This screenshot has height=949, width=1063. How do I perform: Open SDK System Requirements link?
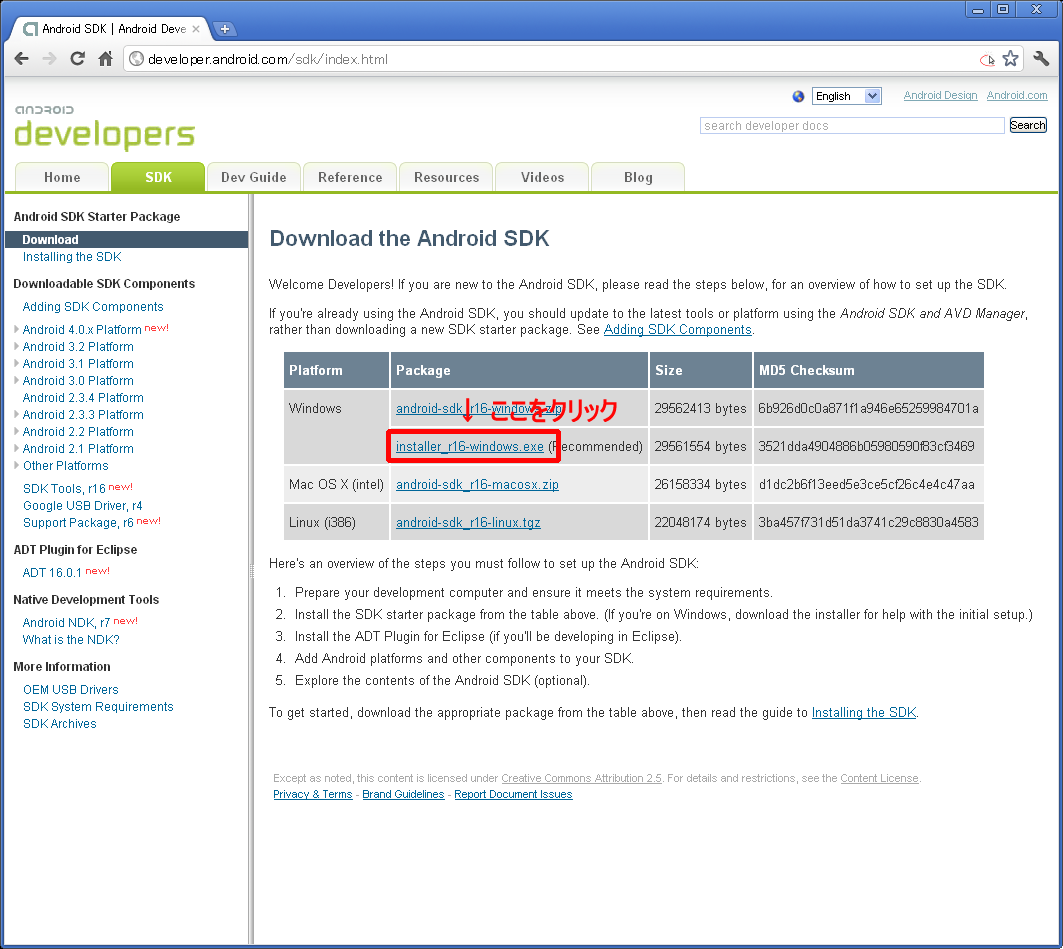tap(98, 706)
